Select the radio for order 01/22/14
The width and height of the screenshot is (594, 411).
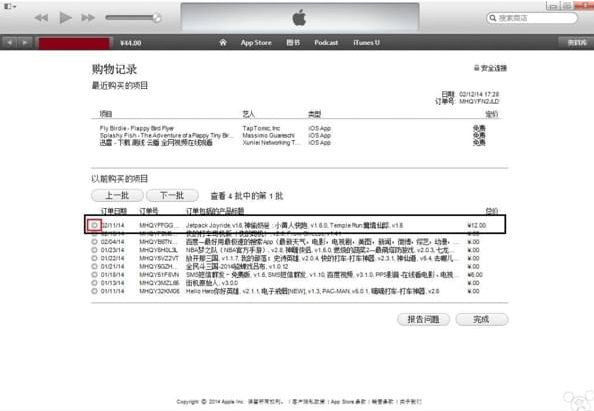pos(94,258)
